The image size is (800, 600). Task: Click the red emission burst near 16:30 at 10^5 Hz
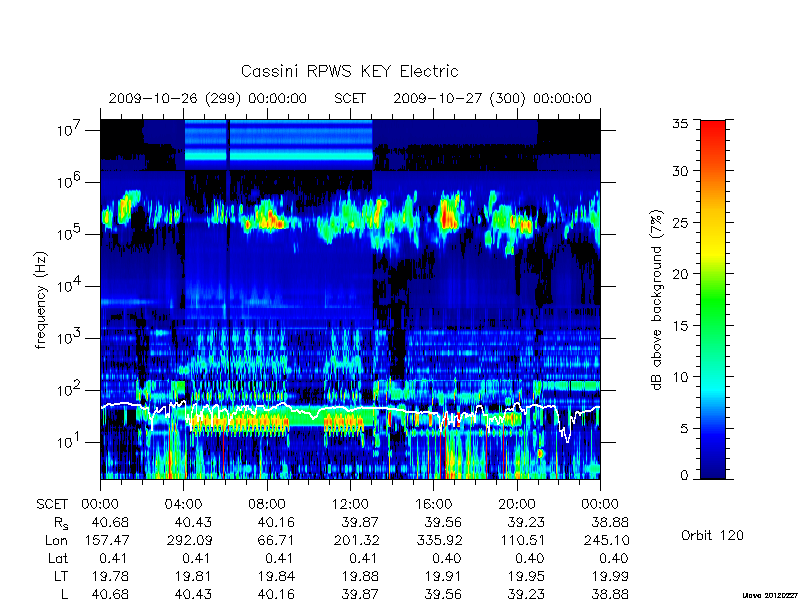[449, 214]
